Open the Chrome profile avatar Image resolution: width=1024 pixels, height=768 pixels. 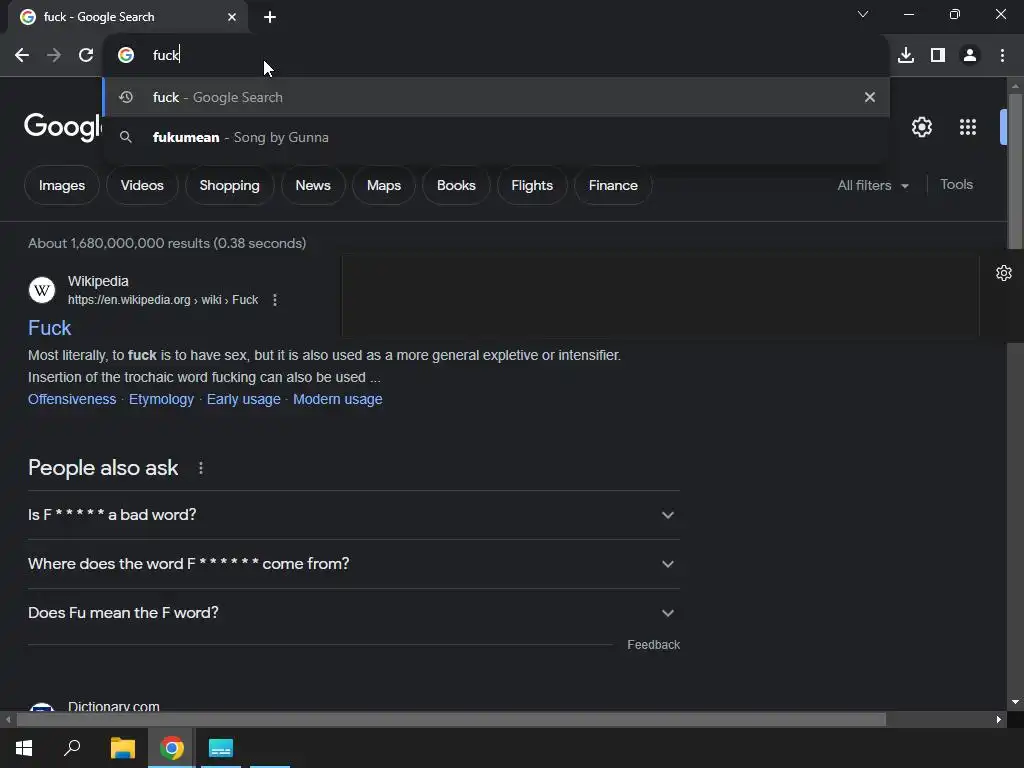pyautogui.click(x=970, y=56)
